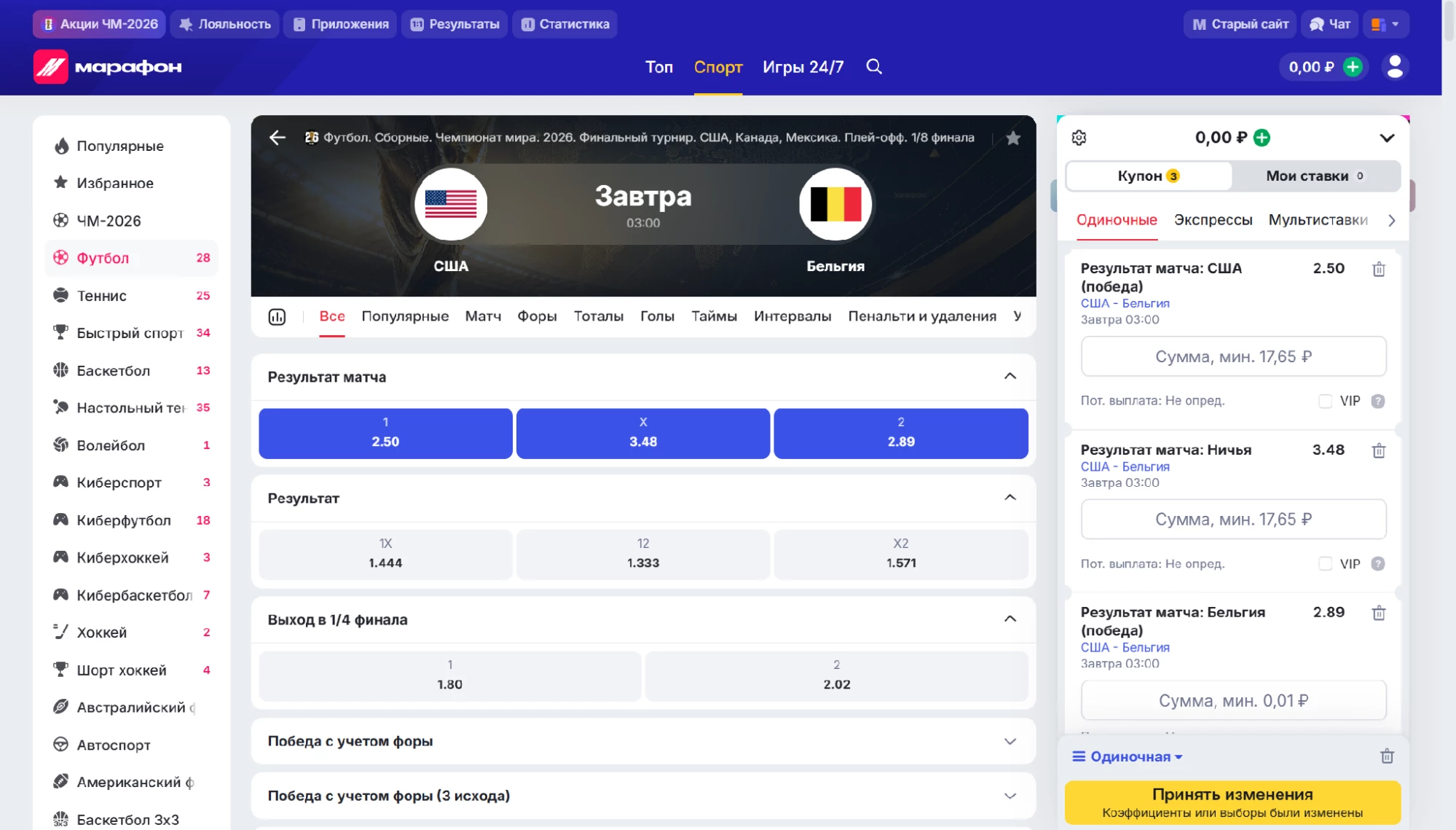1456x830 pixels.
Task: Open Чат support
Action: click(x=1329, y=24)
